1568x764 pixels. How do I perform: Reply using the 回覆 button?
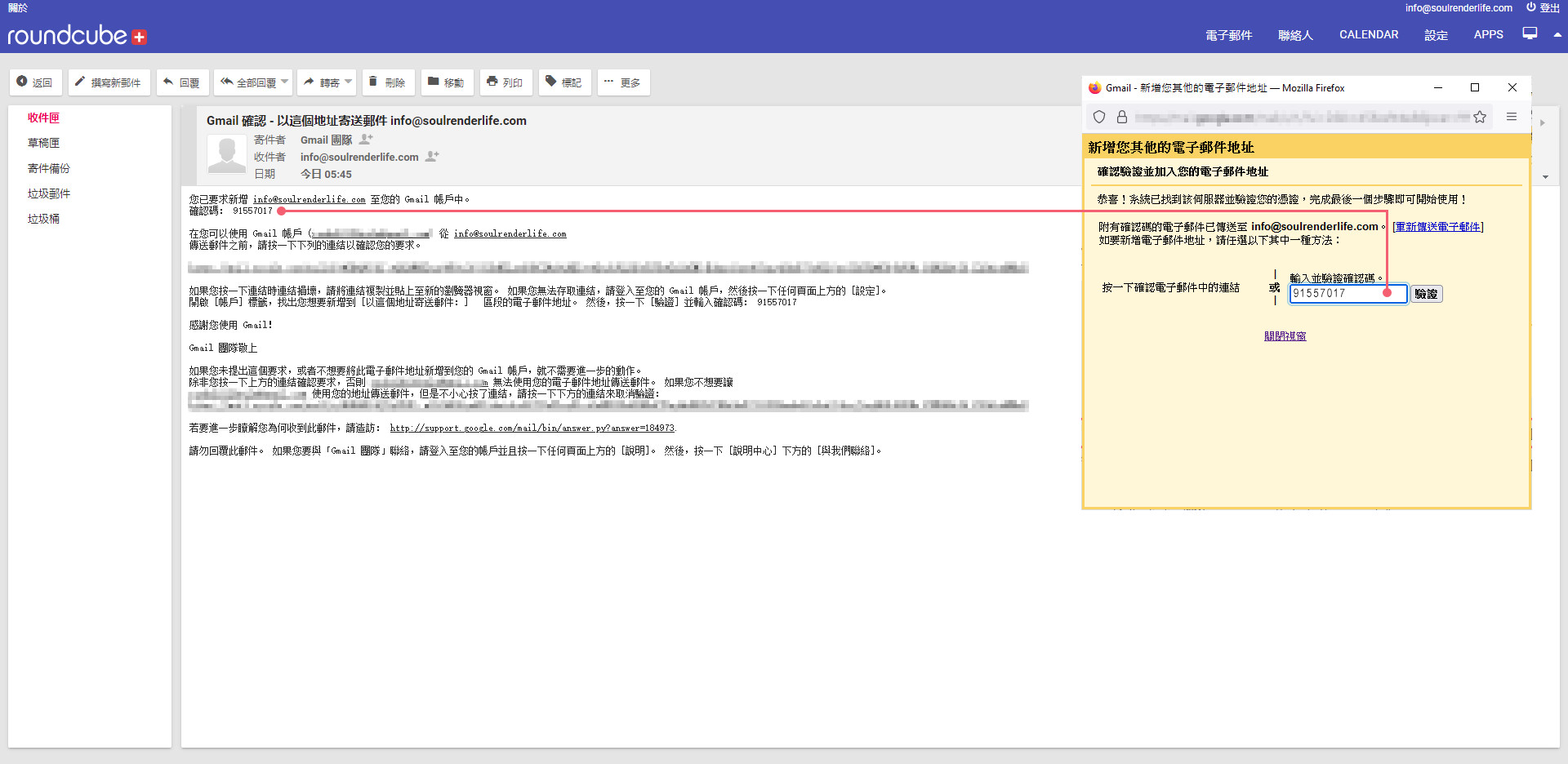181,82
